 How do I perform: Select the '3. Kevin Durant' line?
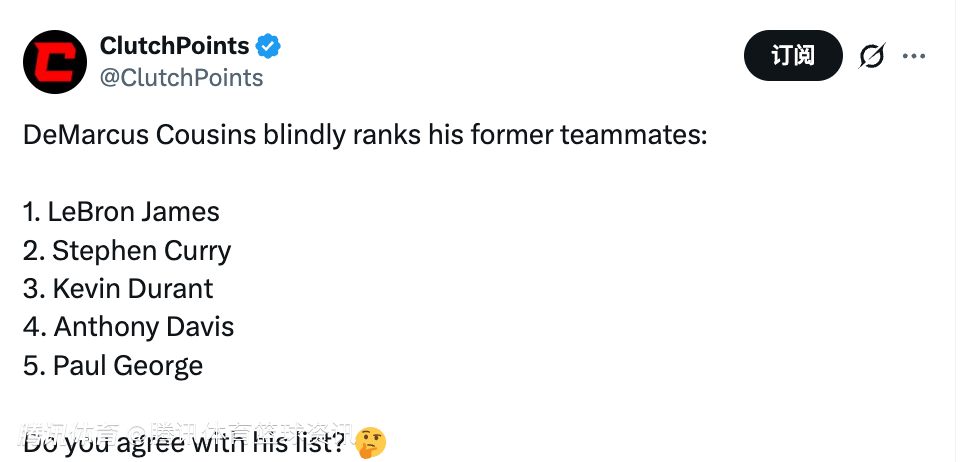click(x=118, y=289)
